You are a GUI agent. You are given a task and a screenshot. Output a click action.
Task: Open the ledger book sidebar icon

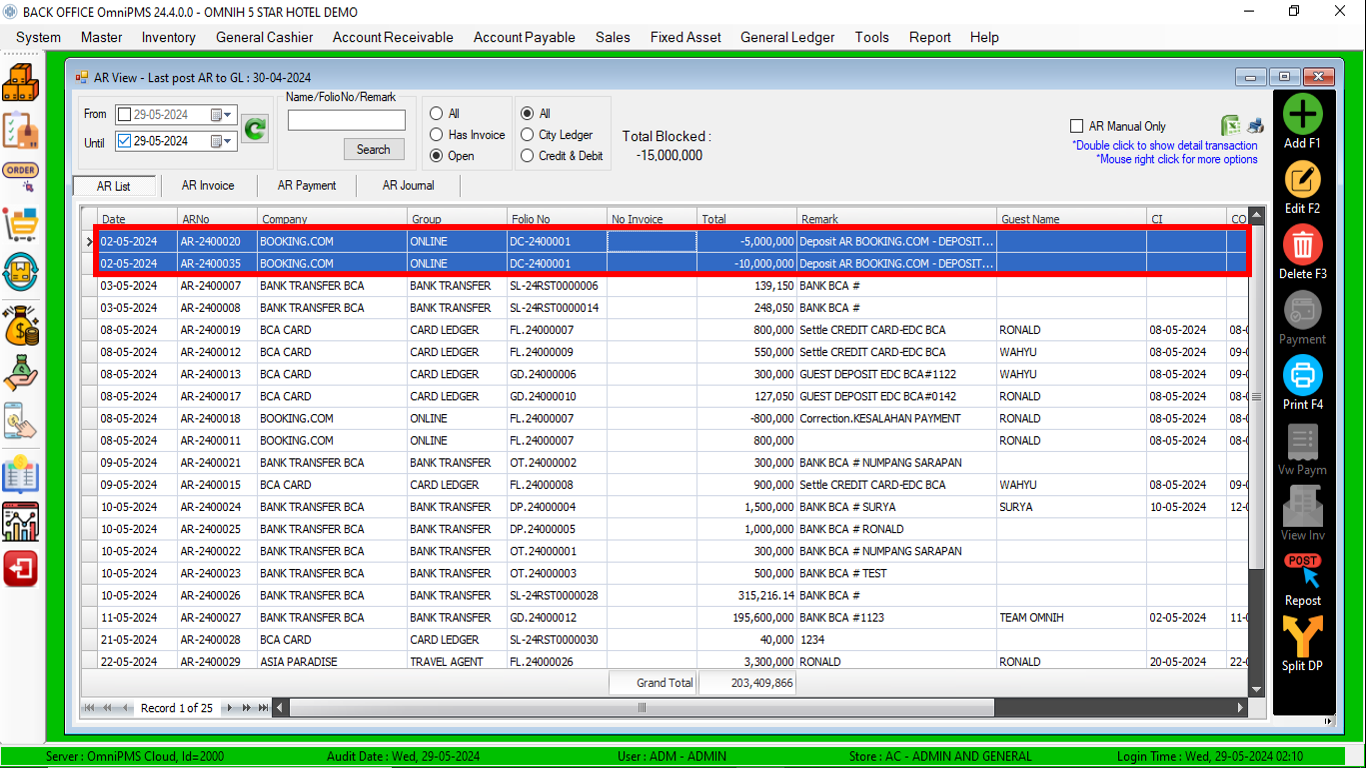pos(20,474)
